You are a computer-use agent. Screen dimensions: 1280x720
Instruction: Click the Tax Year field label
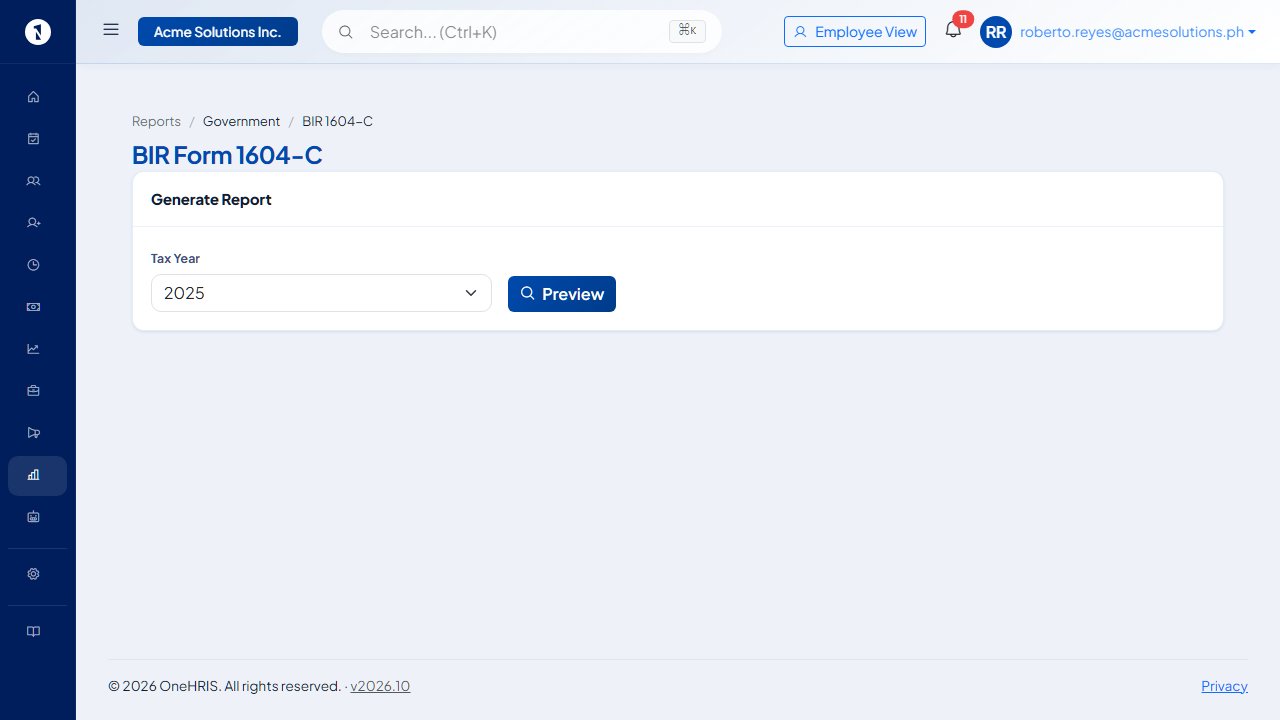[175, 258]
